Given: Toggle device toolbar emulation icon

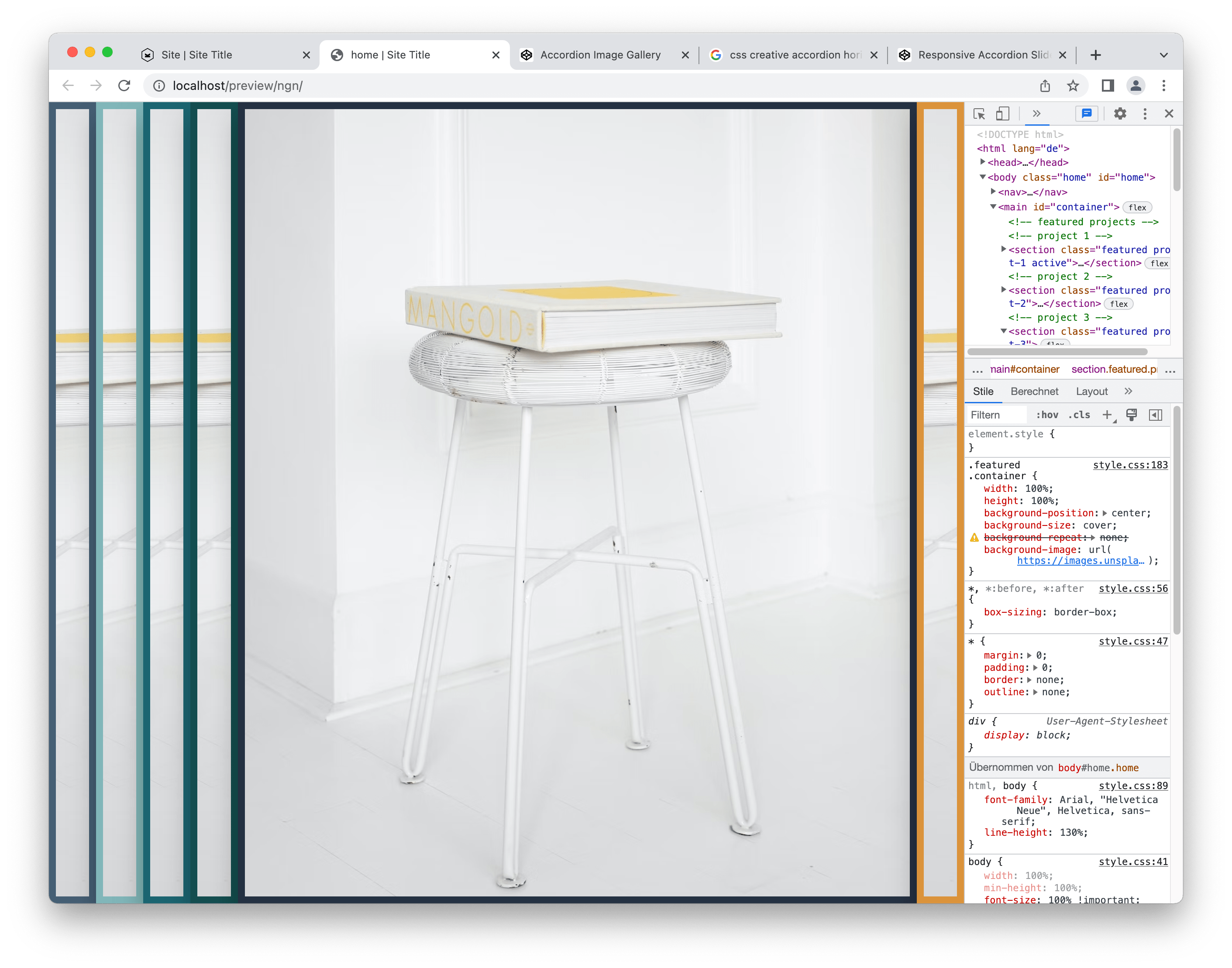Looking at the screenshot, I should click(x=1002, y=114).
